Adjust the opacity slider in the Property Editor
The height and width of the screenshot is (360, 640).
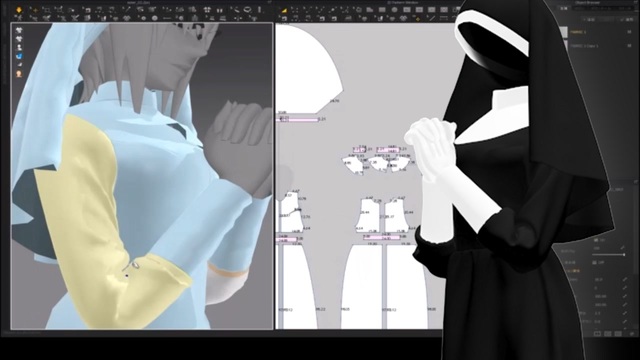point(608,255)
